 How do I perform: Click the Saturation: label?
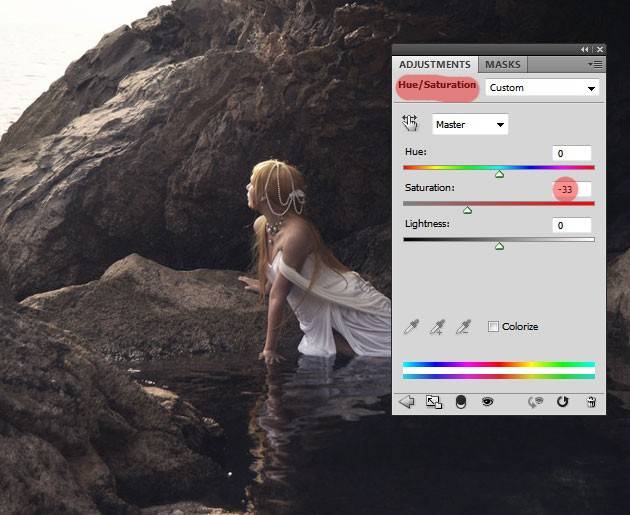430,188
